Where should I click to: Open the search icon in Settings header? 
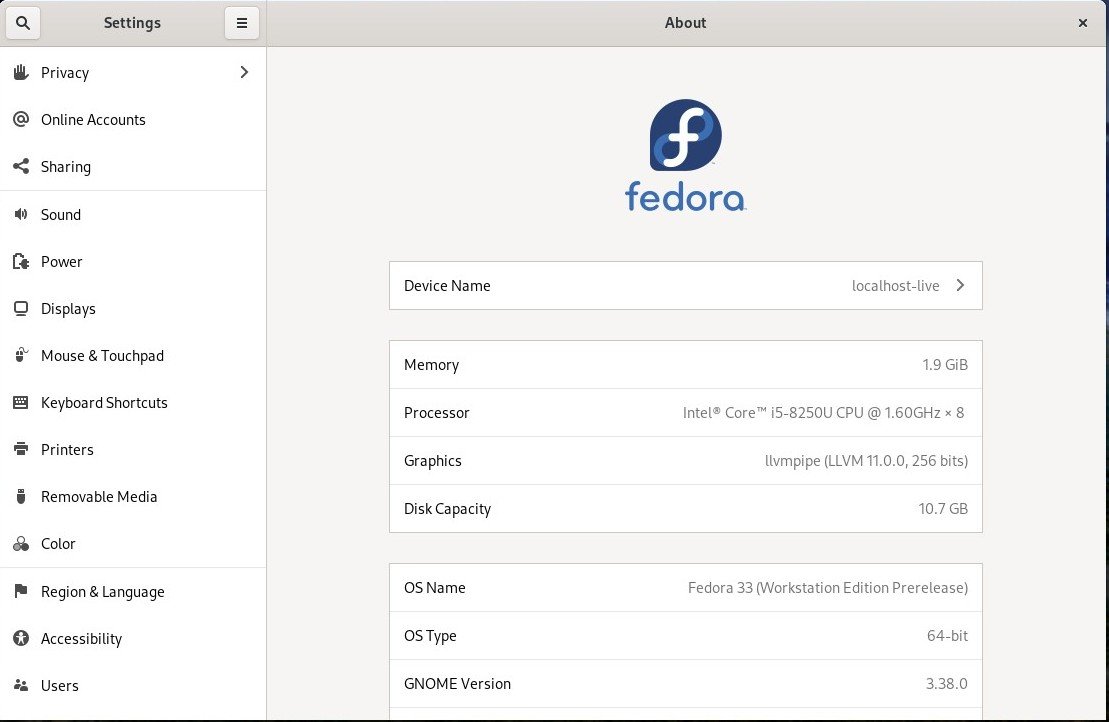click(x=22, y=22)
